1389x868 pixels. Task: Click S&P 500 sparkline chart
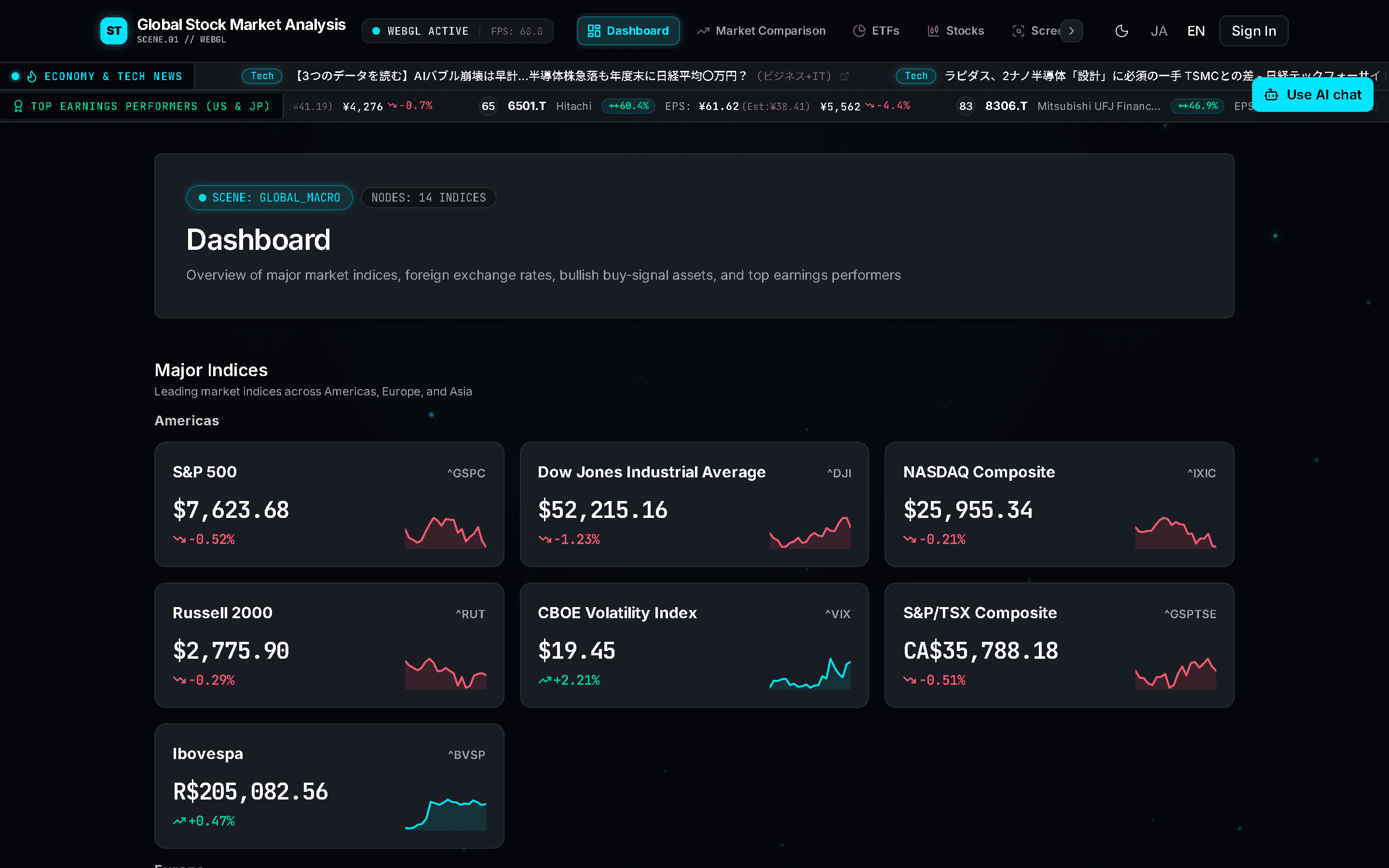(x=446, y=532)
